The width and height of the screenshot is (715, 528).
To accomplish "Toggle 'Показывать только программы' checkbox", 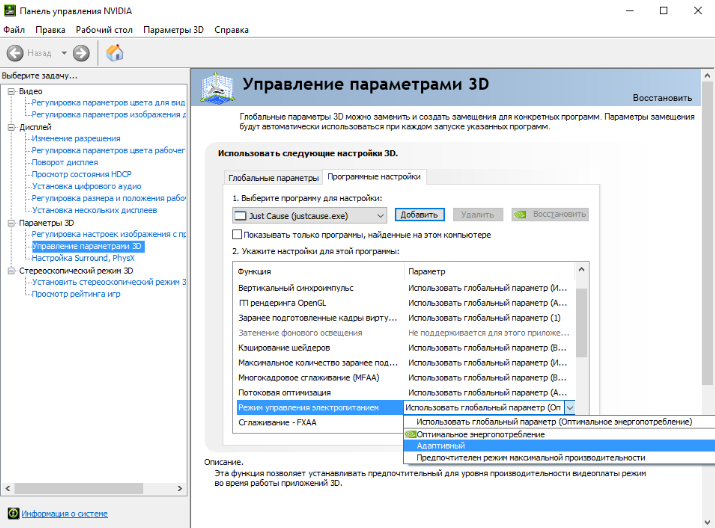I will pos(237,234).
